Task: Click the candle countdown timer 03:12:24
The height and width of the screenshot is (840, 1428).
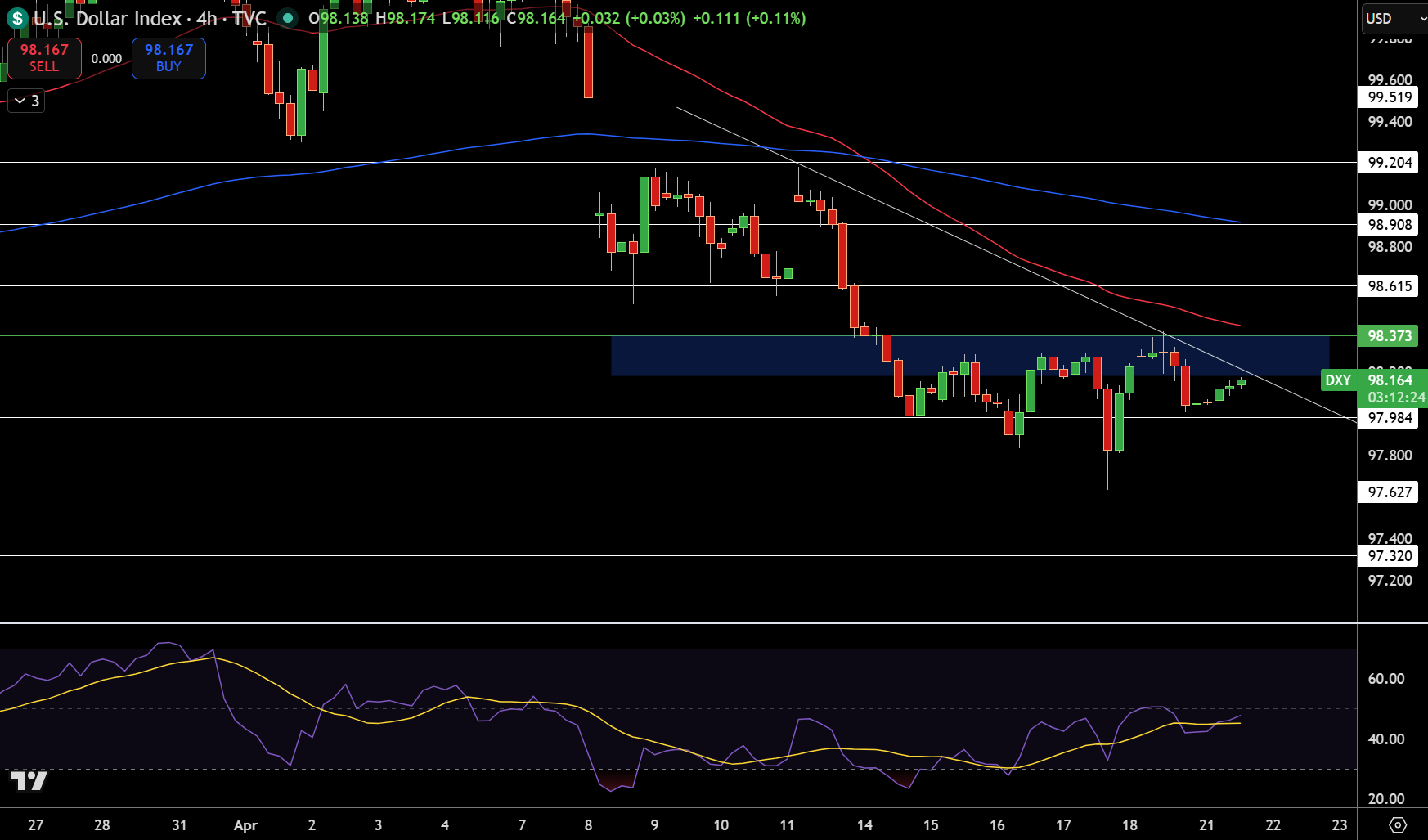Action: [1396, 398]
